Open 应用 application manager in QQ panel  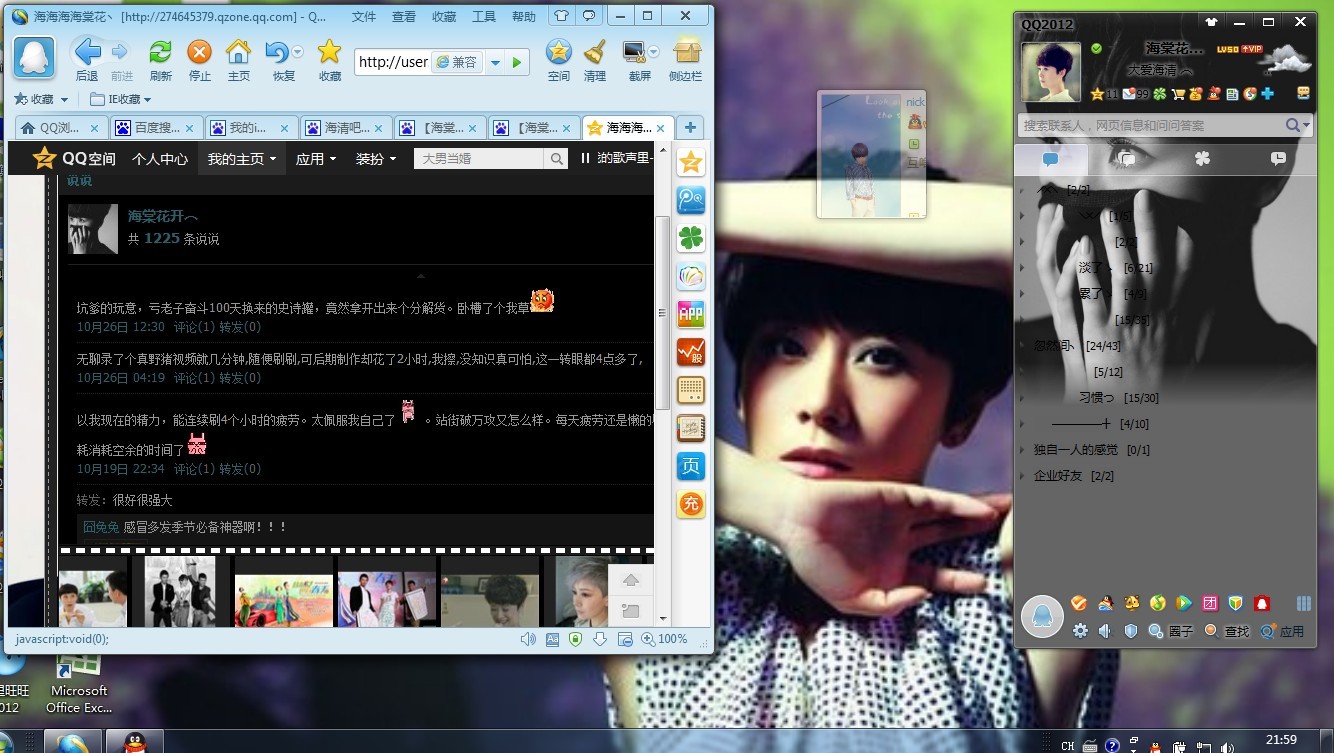[1282, 631]
